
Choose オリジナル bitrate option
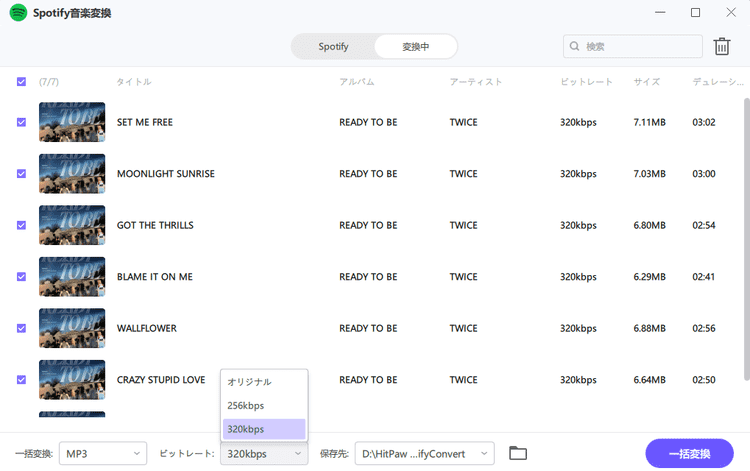coord(264,382)
